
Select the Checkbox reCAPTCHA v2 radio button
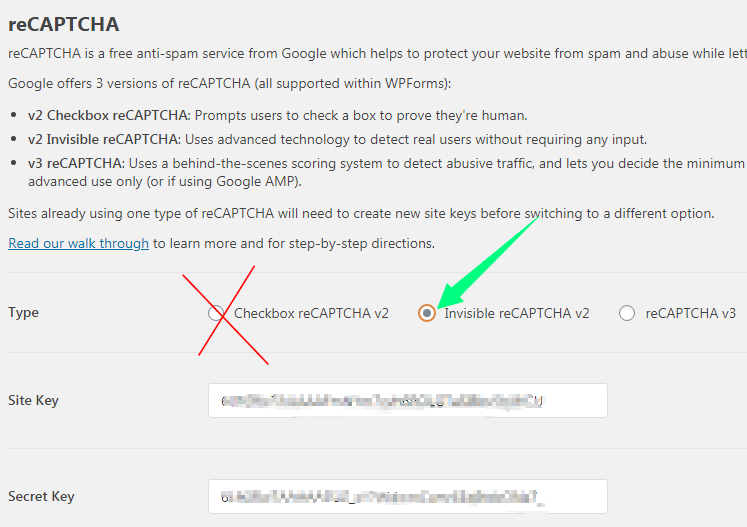pyautogui.click(x=216, y=313)
